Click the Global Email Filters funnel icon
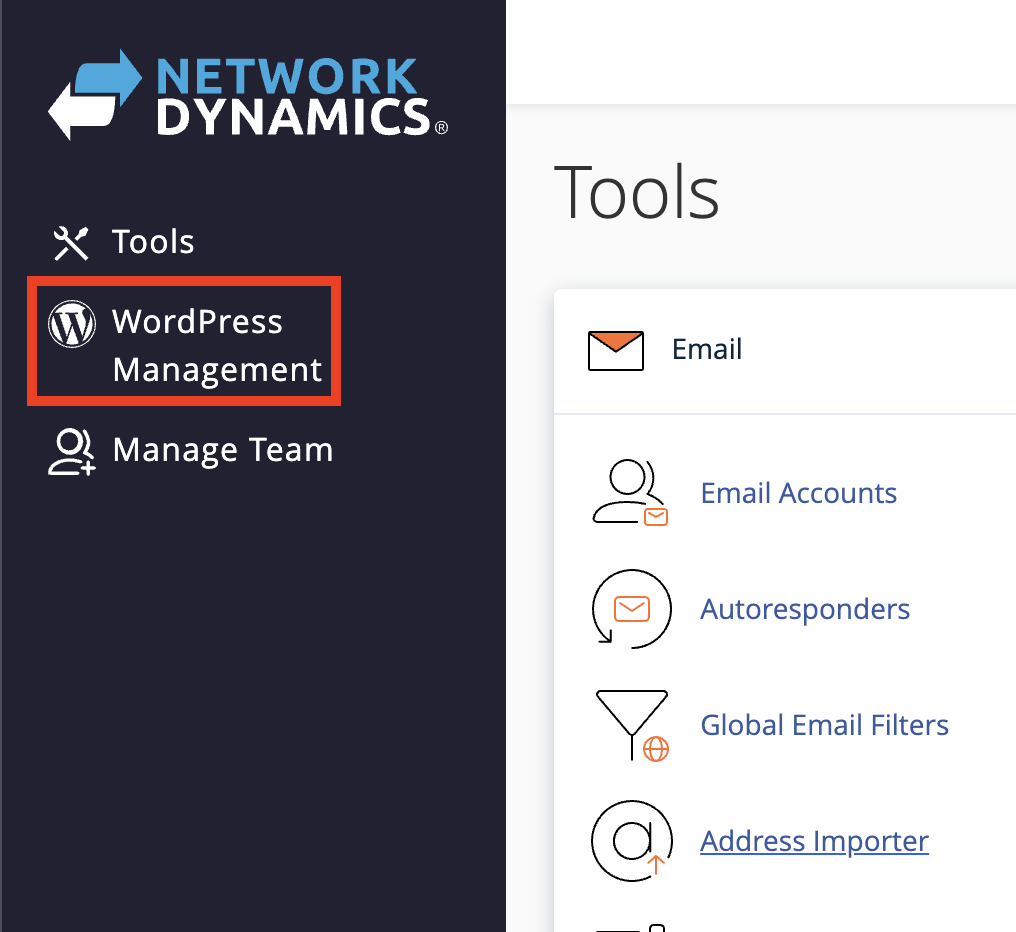 tap(632, 725)
